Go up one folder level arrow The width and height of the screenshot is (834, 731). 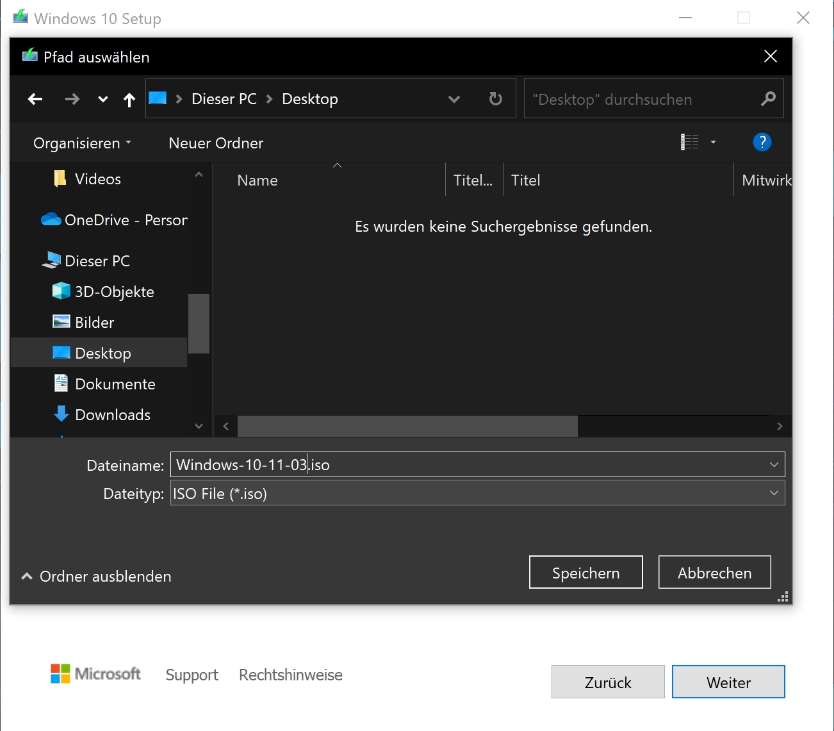[x=129, y=99]
